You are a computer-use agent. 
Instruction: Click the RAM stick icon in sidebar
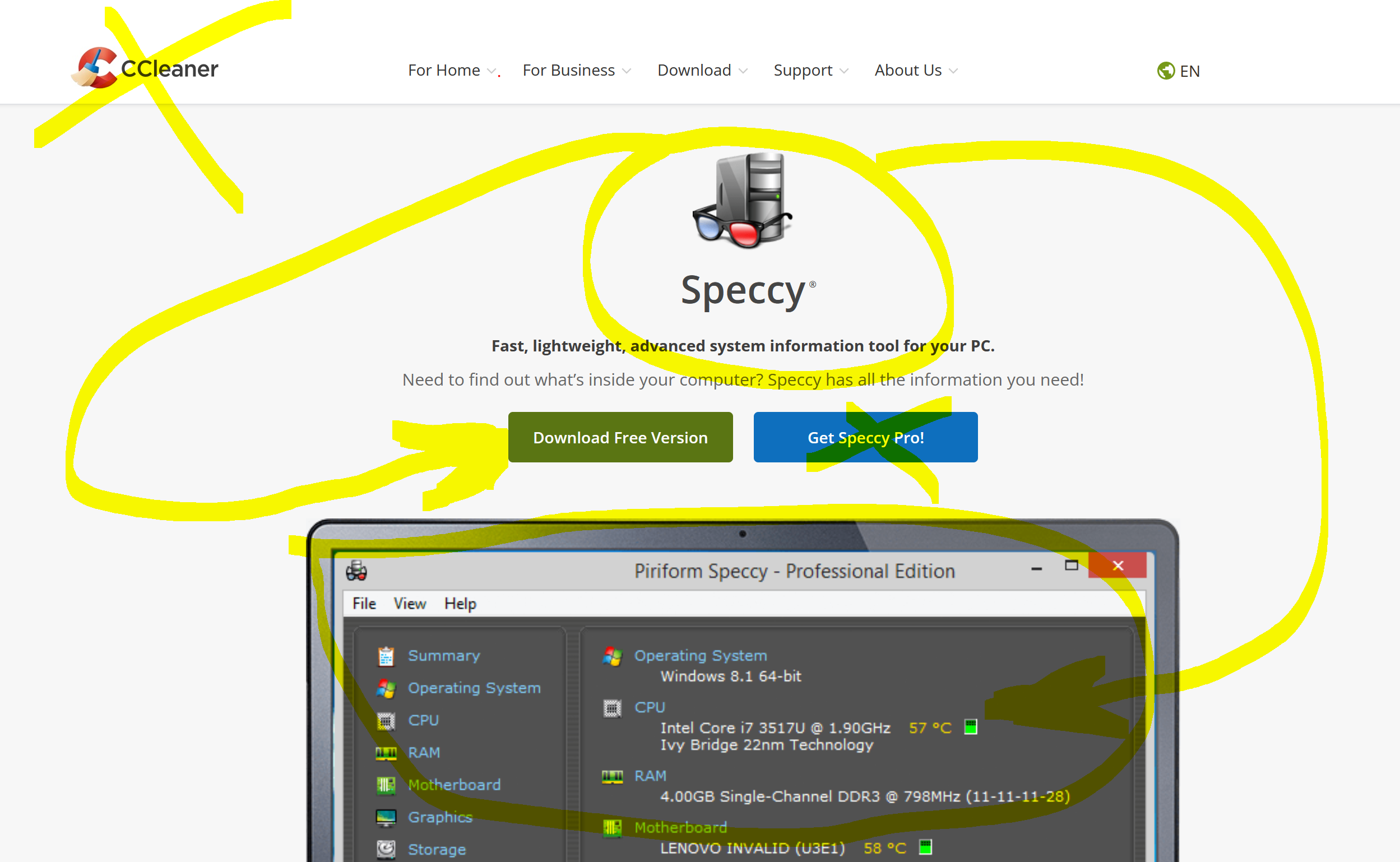pos(386,753)
